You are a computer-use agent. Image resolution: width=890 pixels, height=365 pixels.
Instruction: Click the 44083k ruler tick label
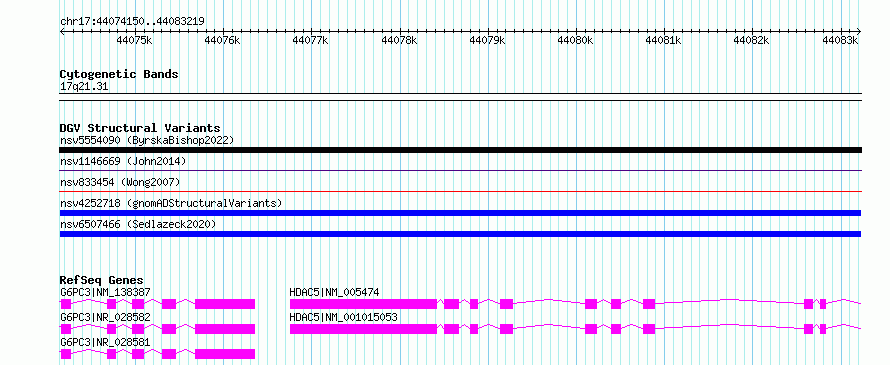click(x=840, y=40)
